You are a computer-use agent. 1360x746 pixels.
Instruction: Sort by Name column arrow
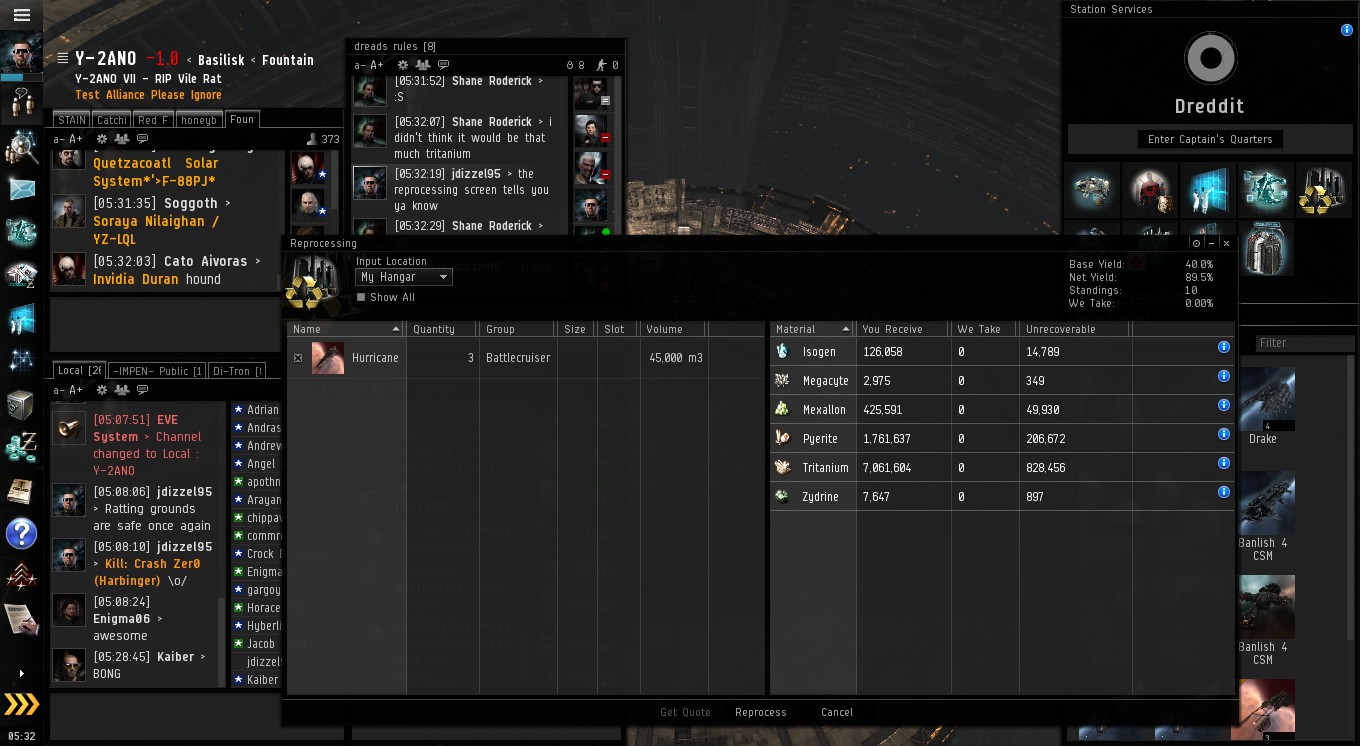tap(396, 329)
